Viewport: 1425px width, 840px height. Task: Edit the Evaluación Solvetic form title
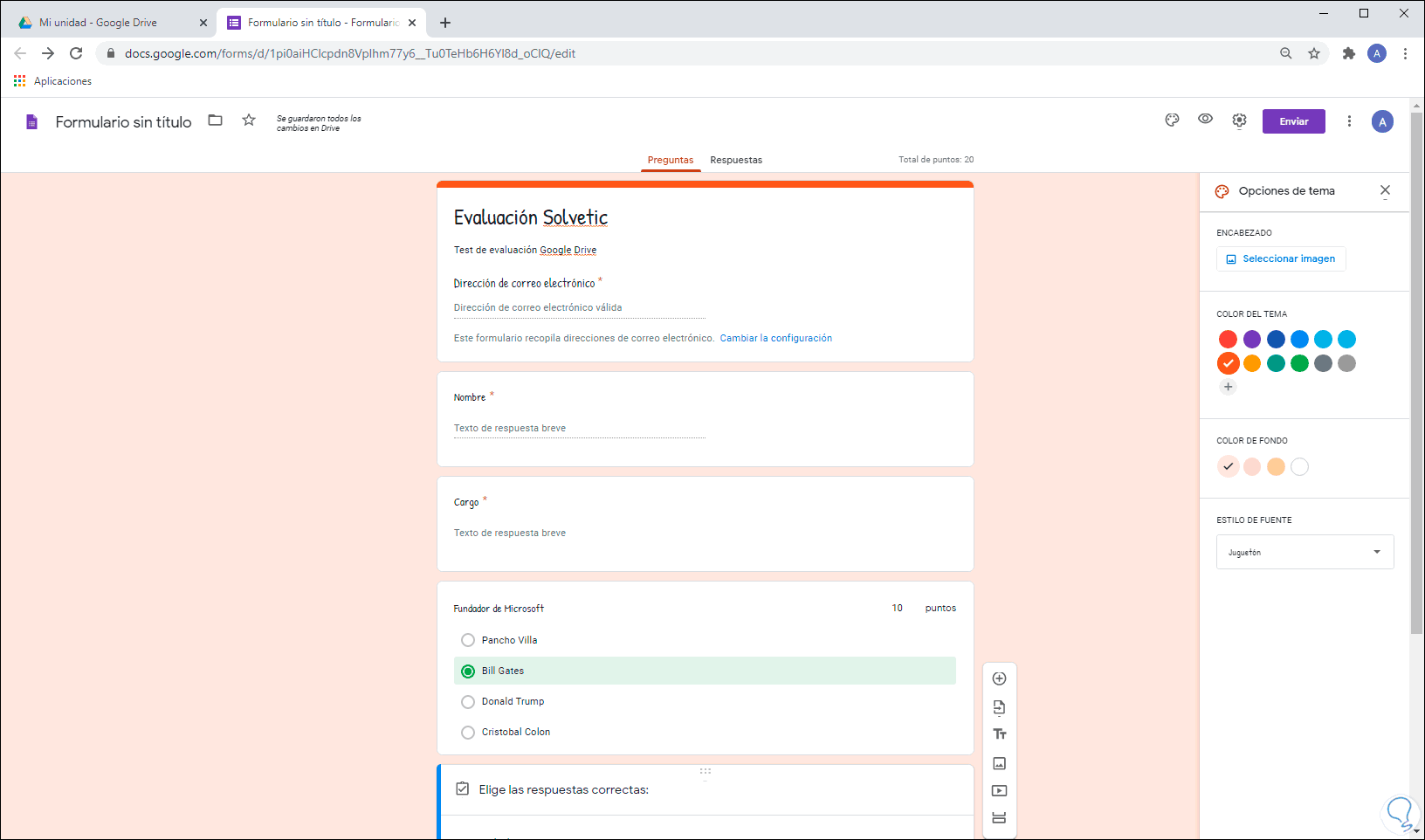(x=531, y=217)
